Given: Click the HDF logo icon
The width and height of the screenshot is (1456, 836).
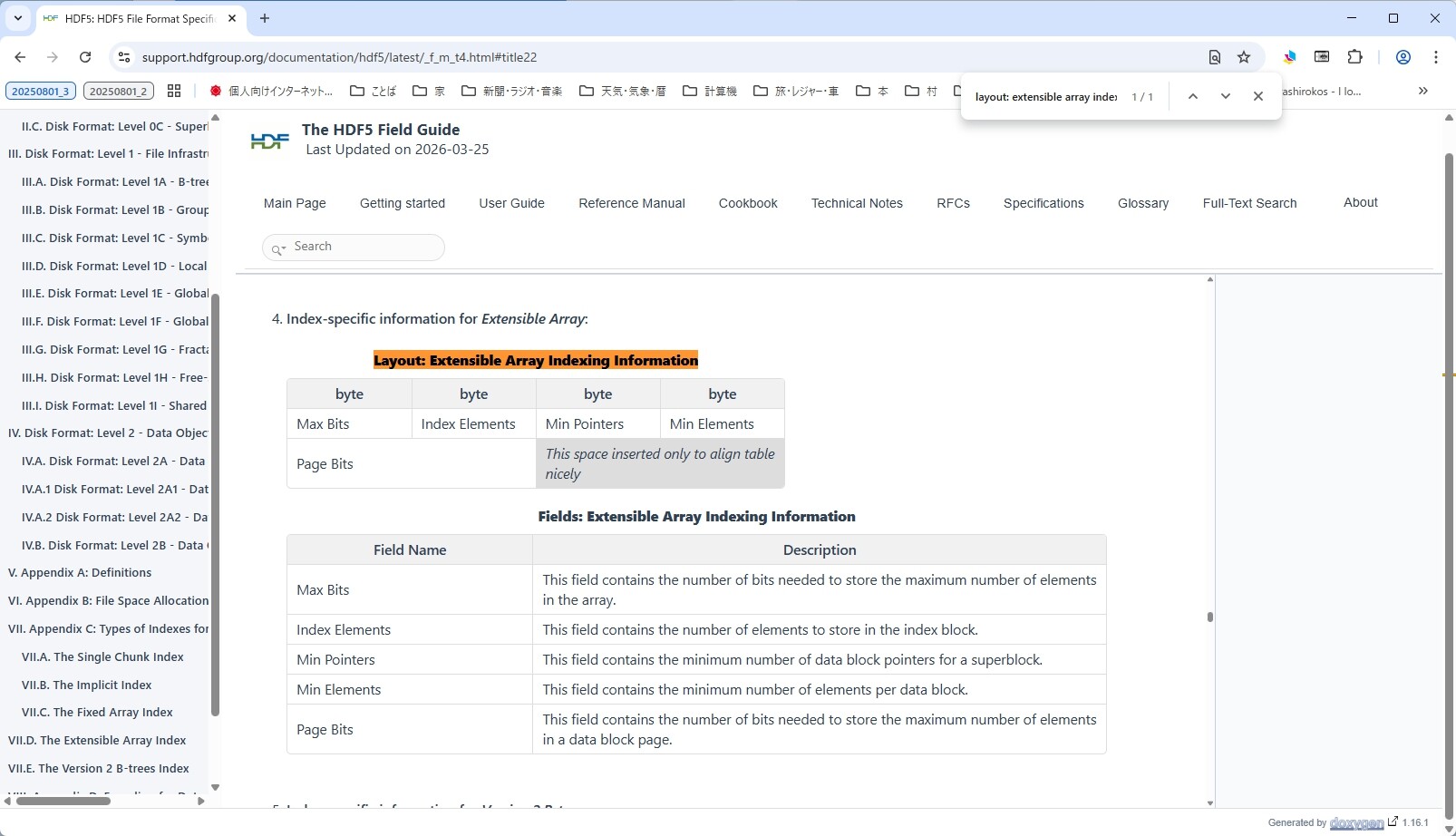Looking at the screenshot, I should 269,141.
